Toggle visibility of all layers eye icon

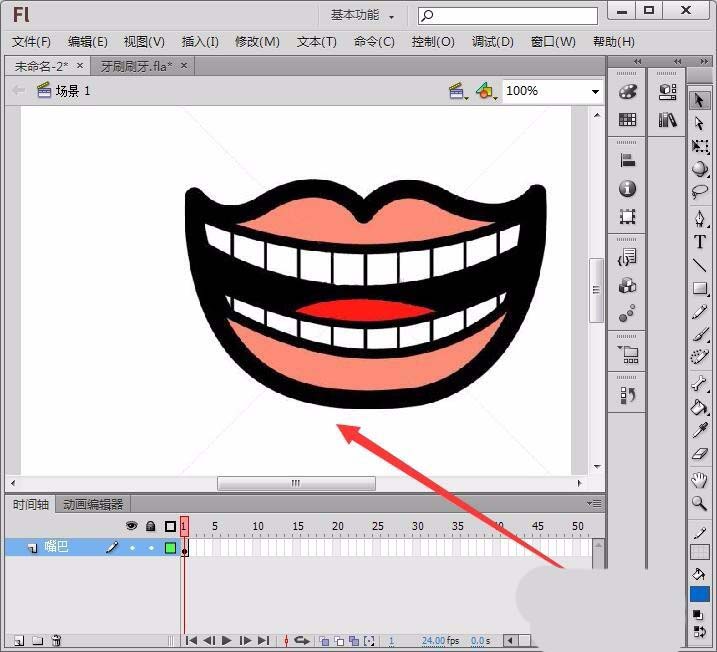coord(132,526)
